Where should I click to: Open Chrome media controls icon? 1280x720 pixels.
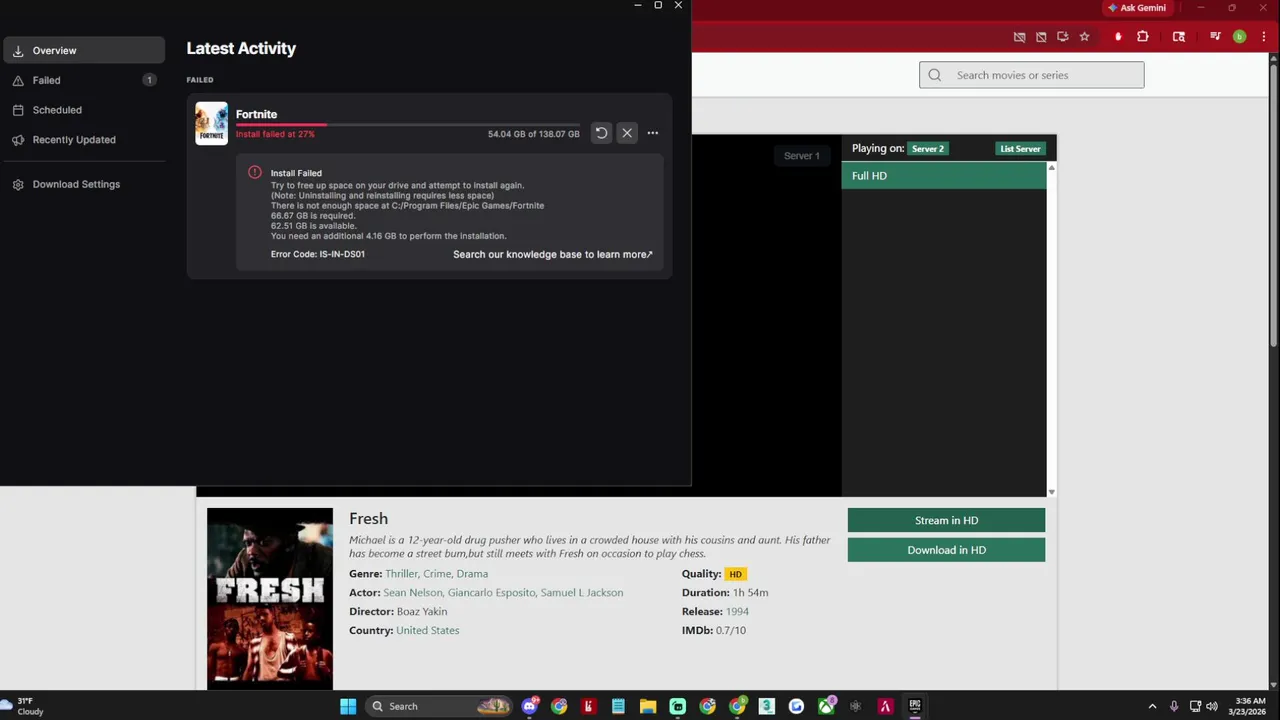click(1215, 37)
